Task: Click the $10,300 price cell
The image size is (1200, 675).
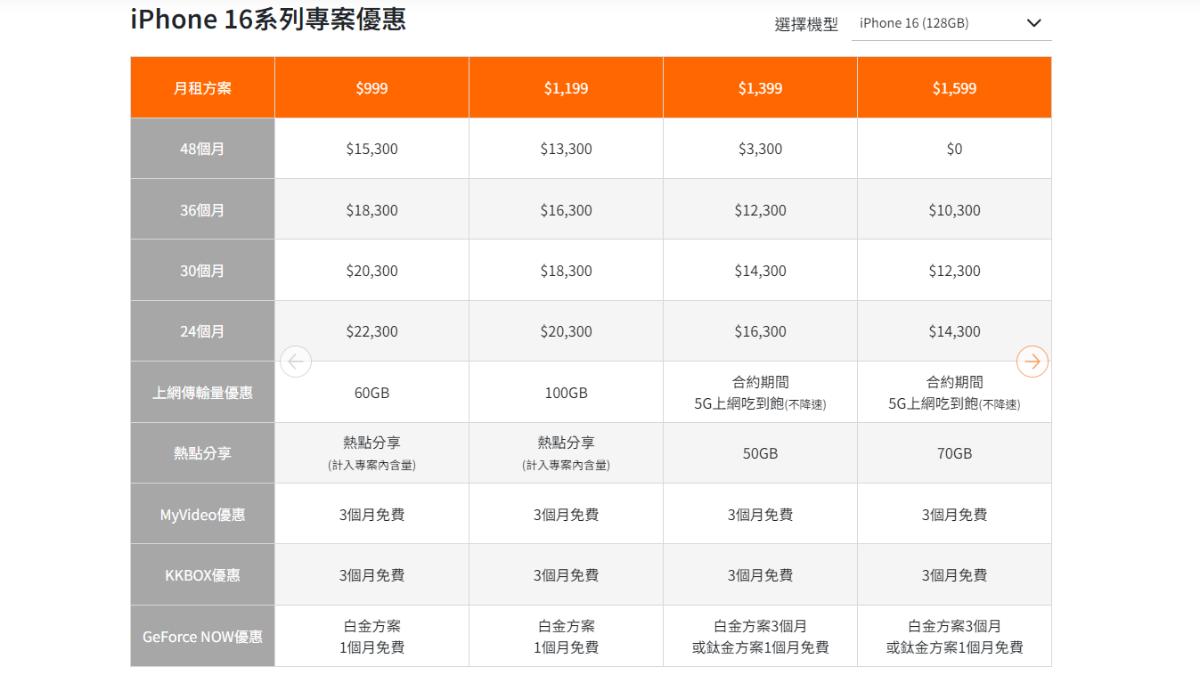Action: click(x=954, y=210)
